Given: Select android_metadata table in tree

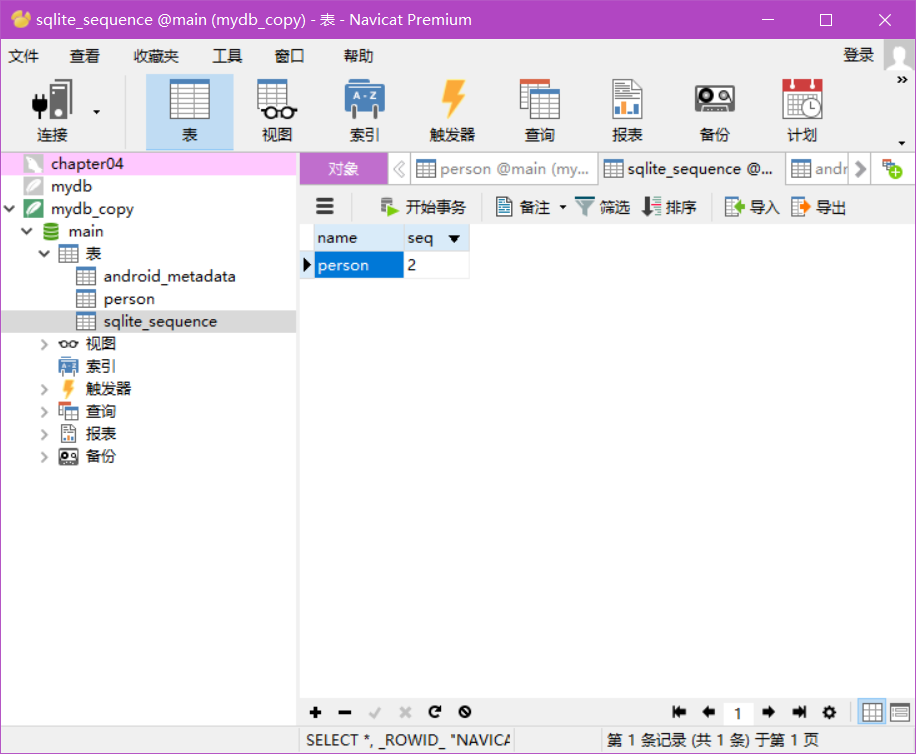Looking at the screenshot, I should click(x=169, y=276).
